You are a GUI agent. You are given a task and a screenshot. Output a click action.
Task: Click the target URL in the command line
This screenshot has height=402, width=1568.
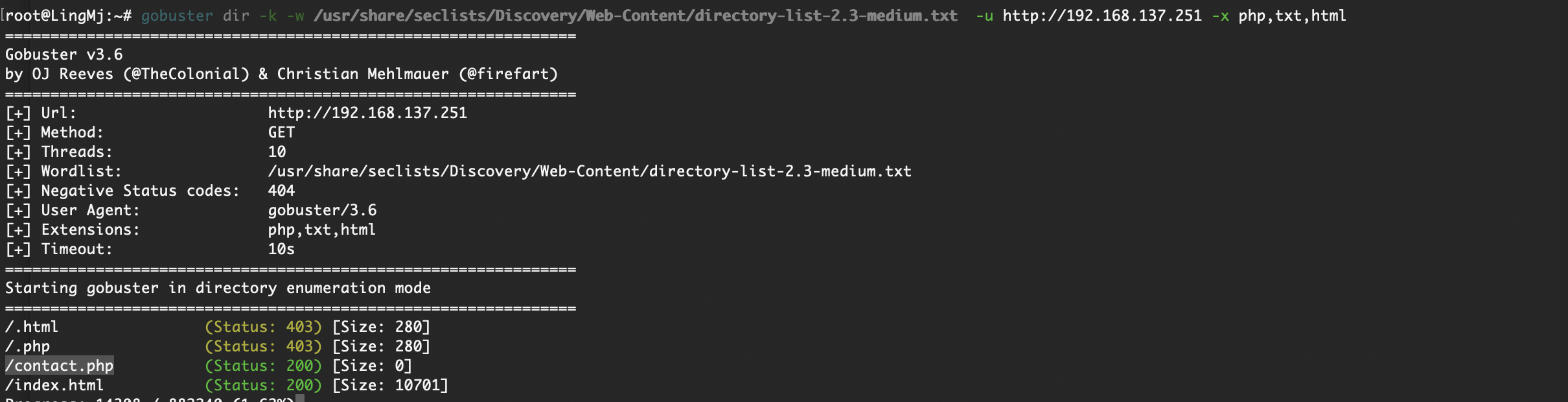click(1102, 16)
